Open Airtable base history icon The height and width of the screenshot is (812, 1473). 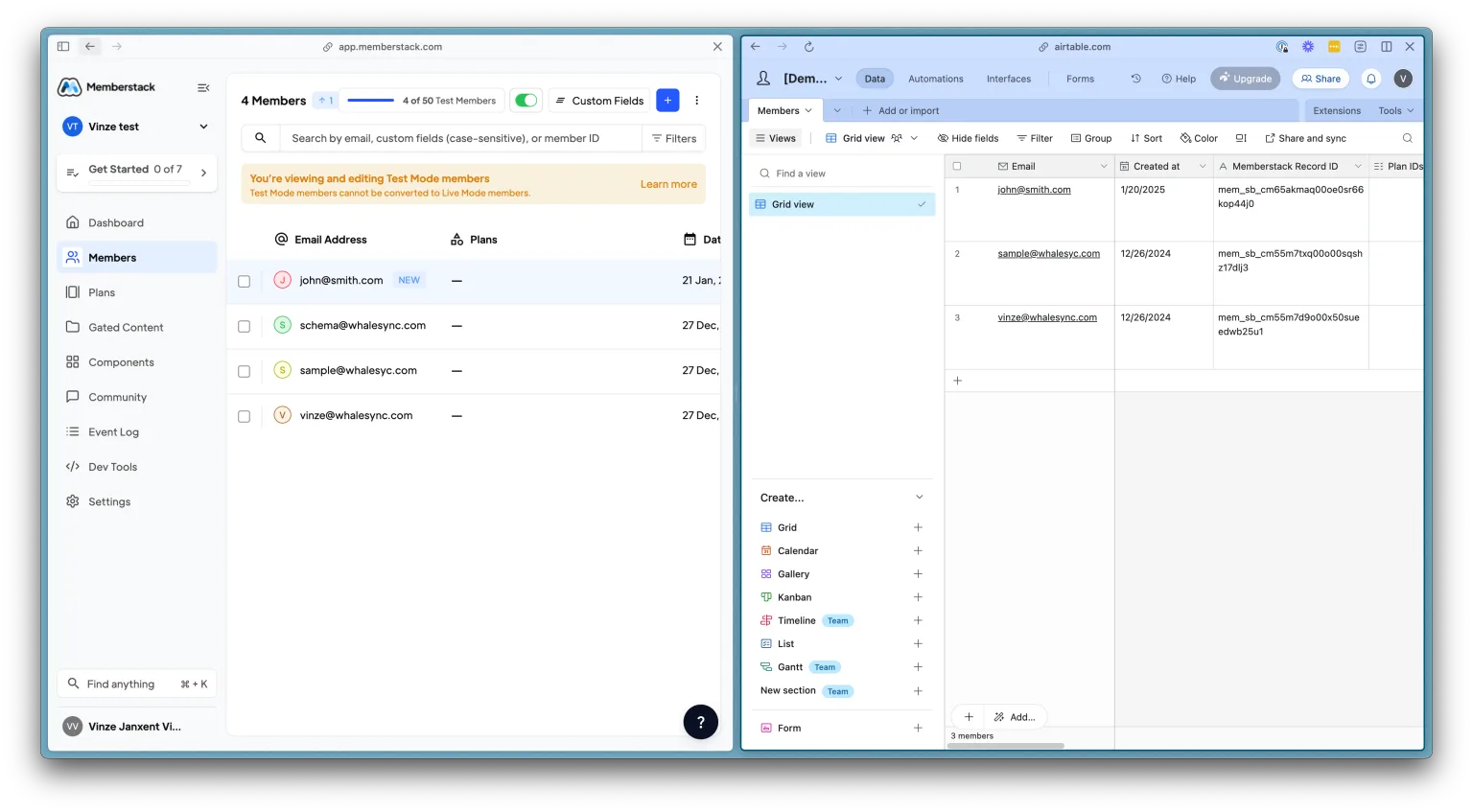click(x=1136, y=79)
